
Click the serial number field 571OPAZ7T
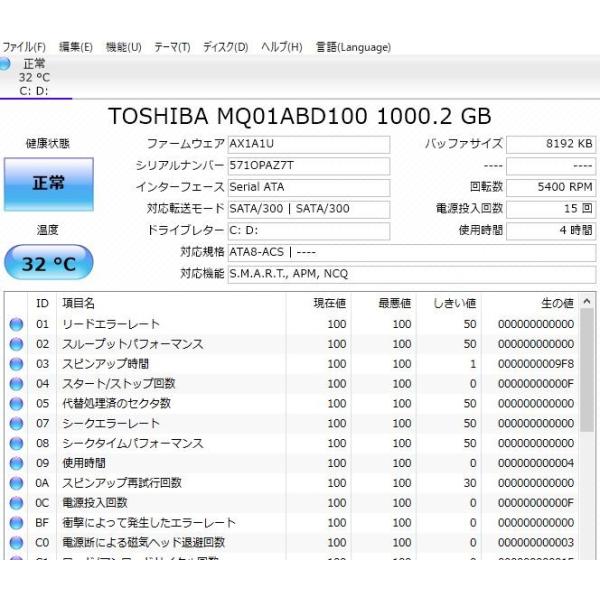(x=309, y=166)
